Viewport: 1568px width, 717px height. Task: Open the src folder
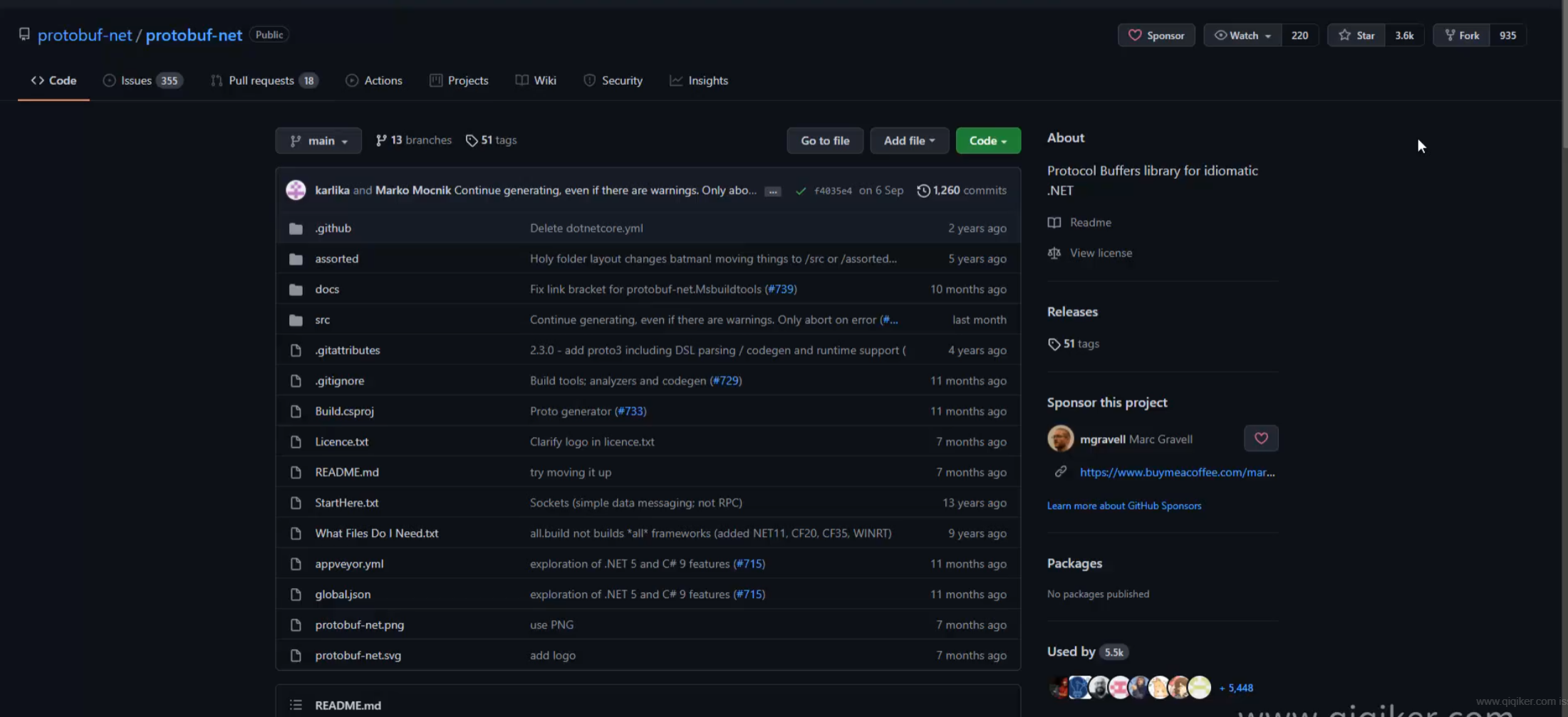point(322,320)
